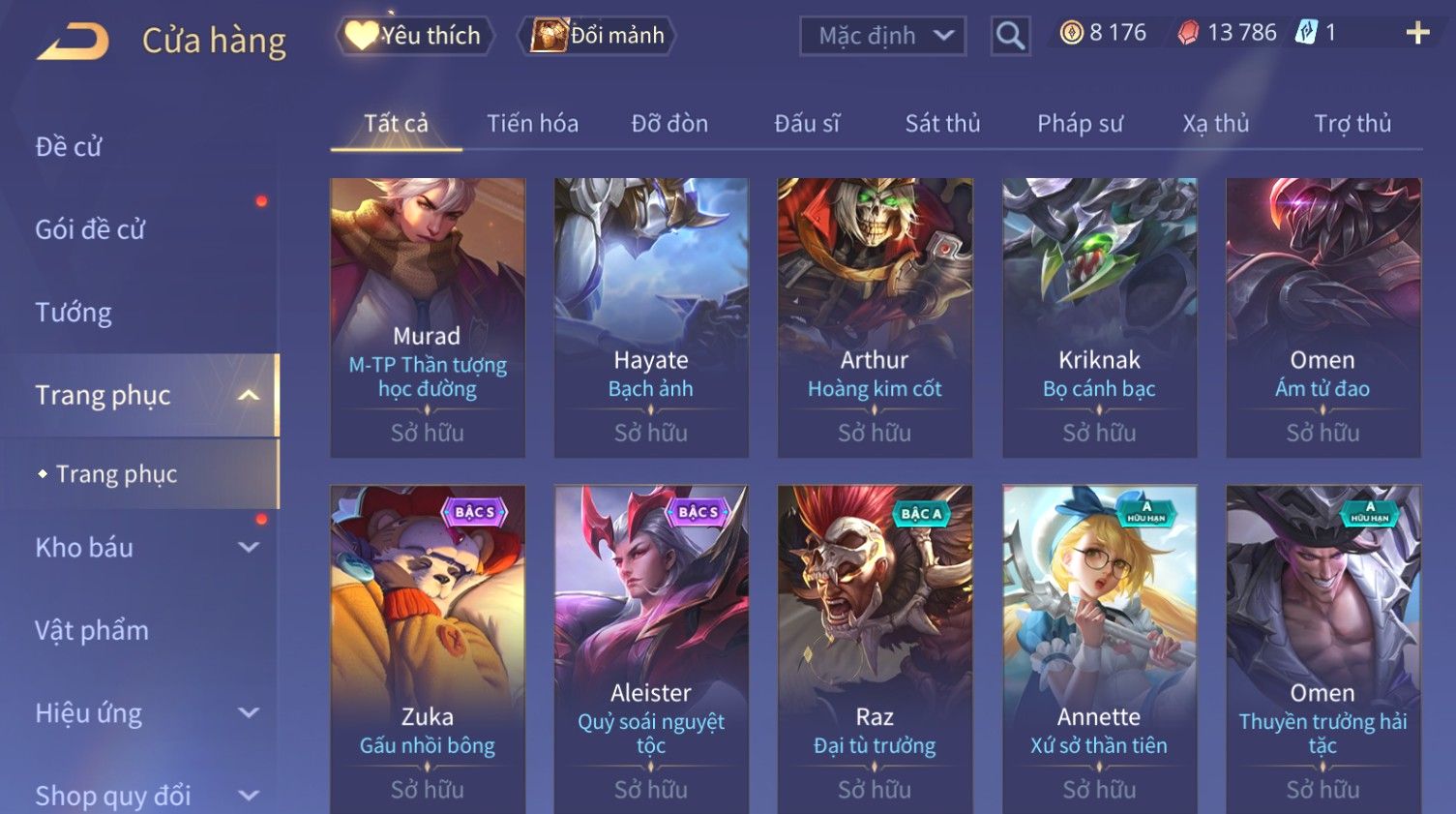The image size is (1456, 814).
Task: Click the plus icon to add currency
Action: pyautogui.click(x=1417, y=33)
